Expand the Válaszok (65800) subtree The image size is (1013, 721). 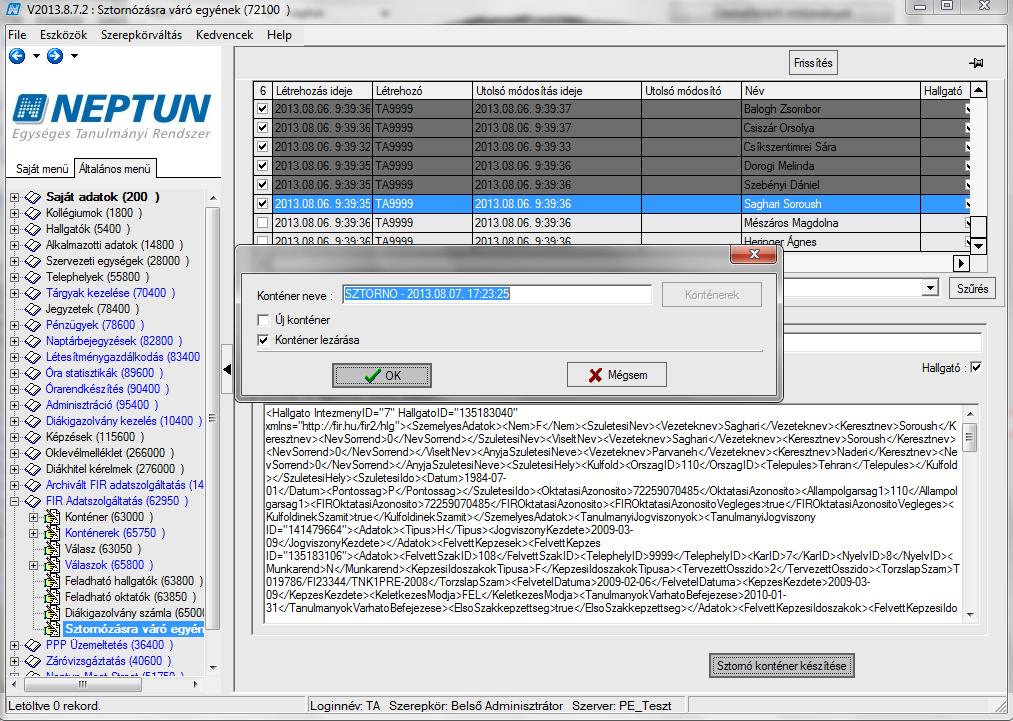pos(34,565)
